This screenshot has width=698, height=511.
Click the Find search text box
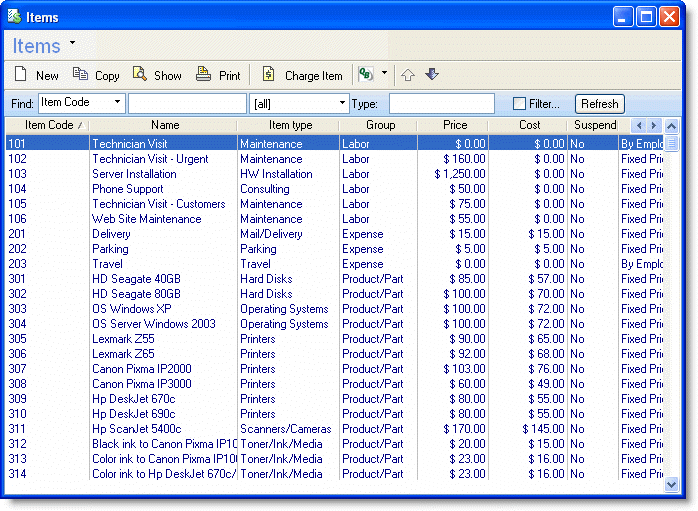tap(186, 104)
